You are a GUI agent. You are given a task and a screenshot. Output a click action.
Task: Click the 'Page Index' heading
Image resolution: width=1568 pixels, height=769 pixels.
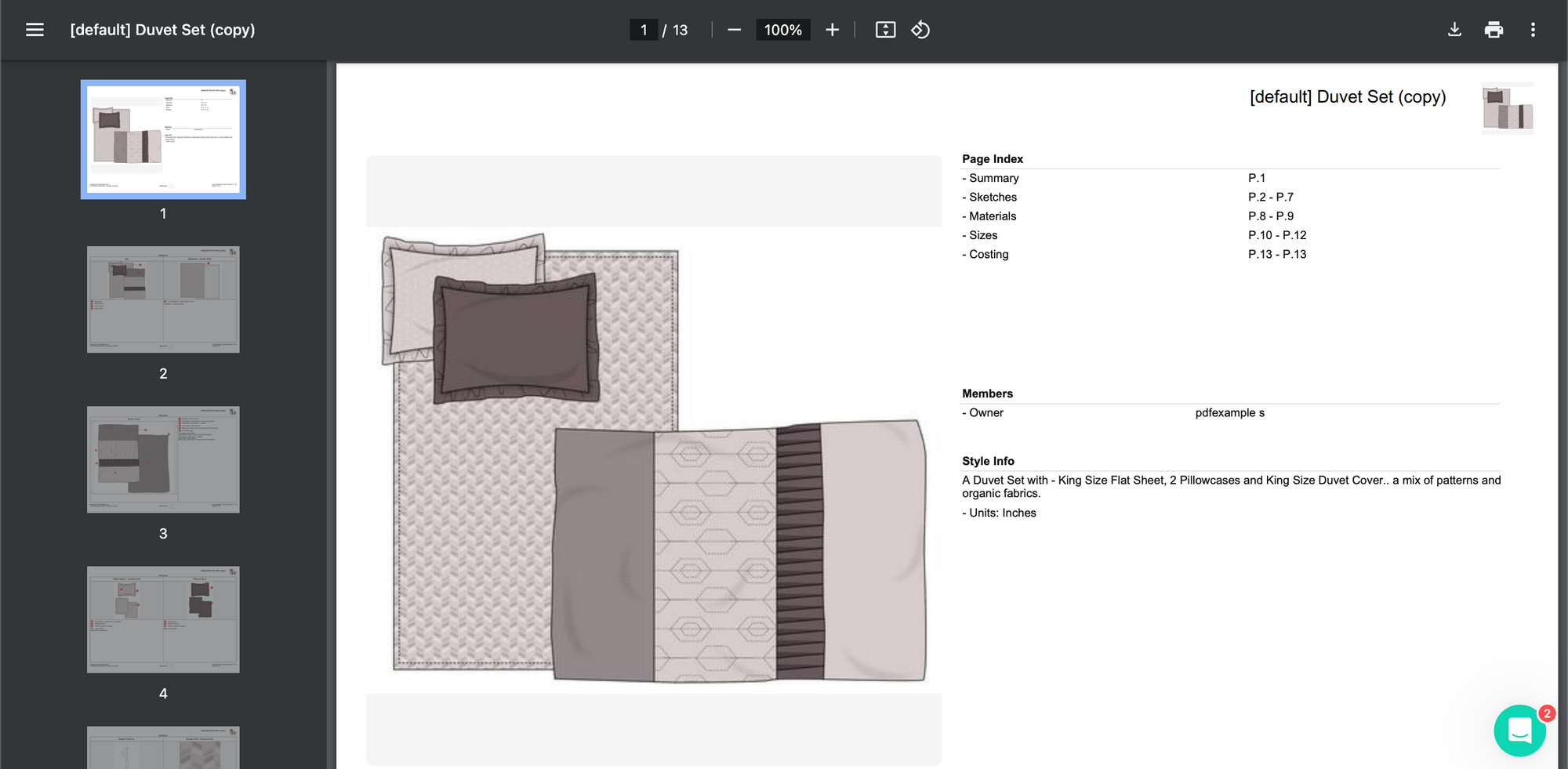coord(993,159)
